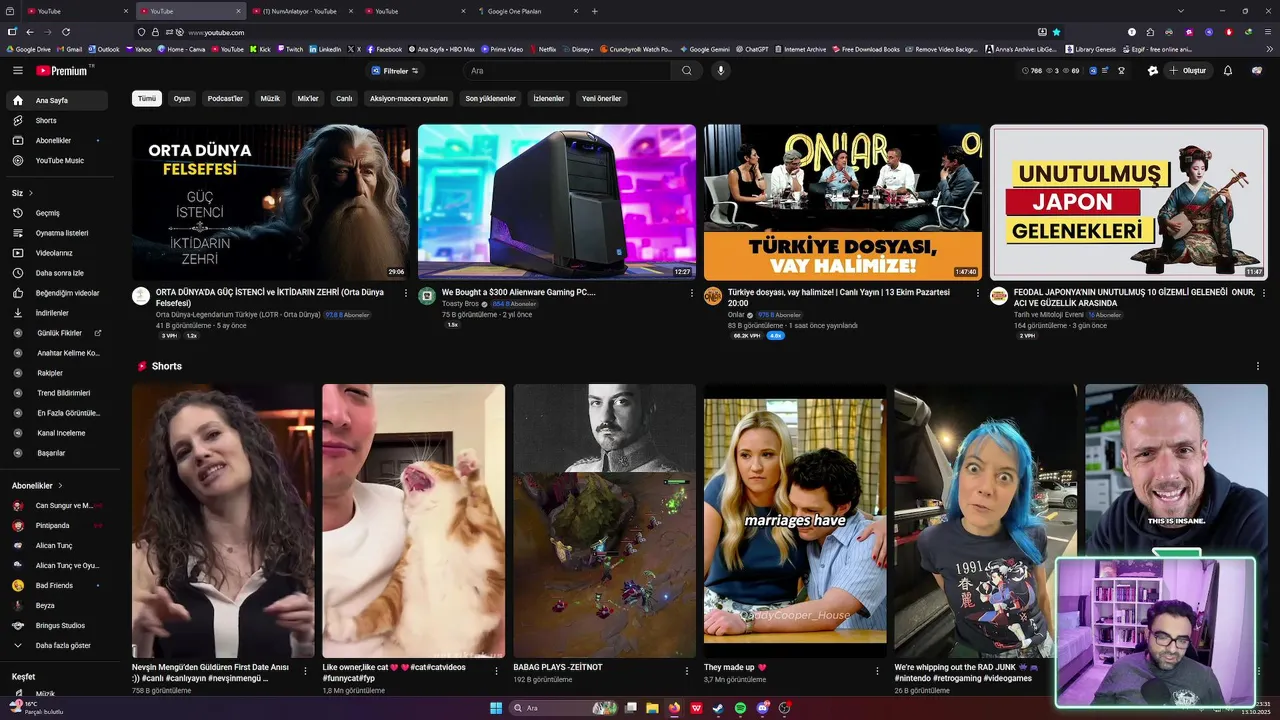Open browser tab list dropdown arrow
The image size is (1280, 720).
point(1181,11)
